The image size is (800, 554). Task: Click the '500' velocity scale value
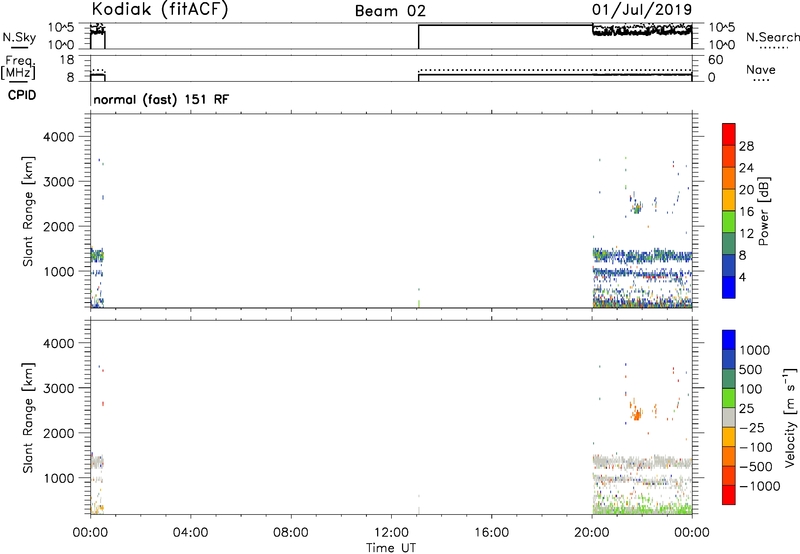tap(751, 370)
